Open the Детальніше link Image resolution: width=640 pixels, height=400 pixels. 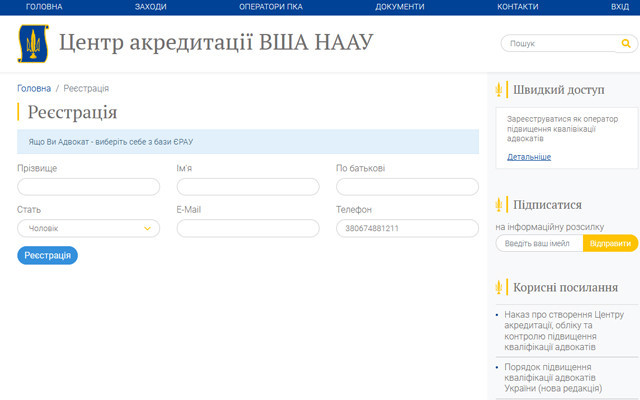(x=529, y=157)
